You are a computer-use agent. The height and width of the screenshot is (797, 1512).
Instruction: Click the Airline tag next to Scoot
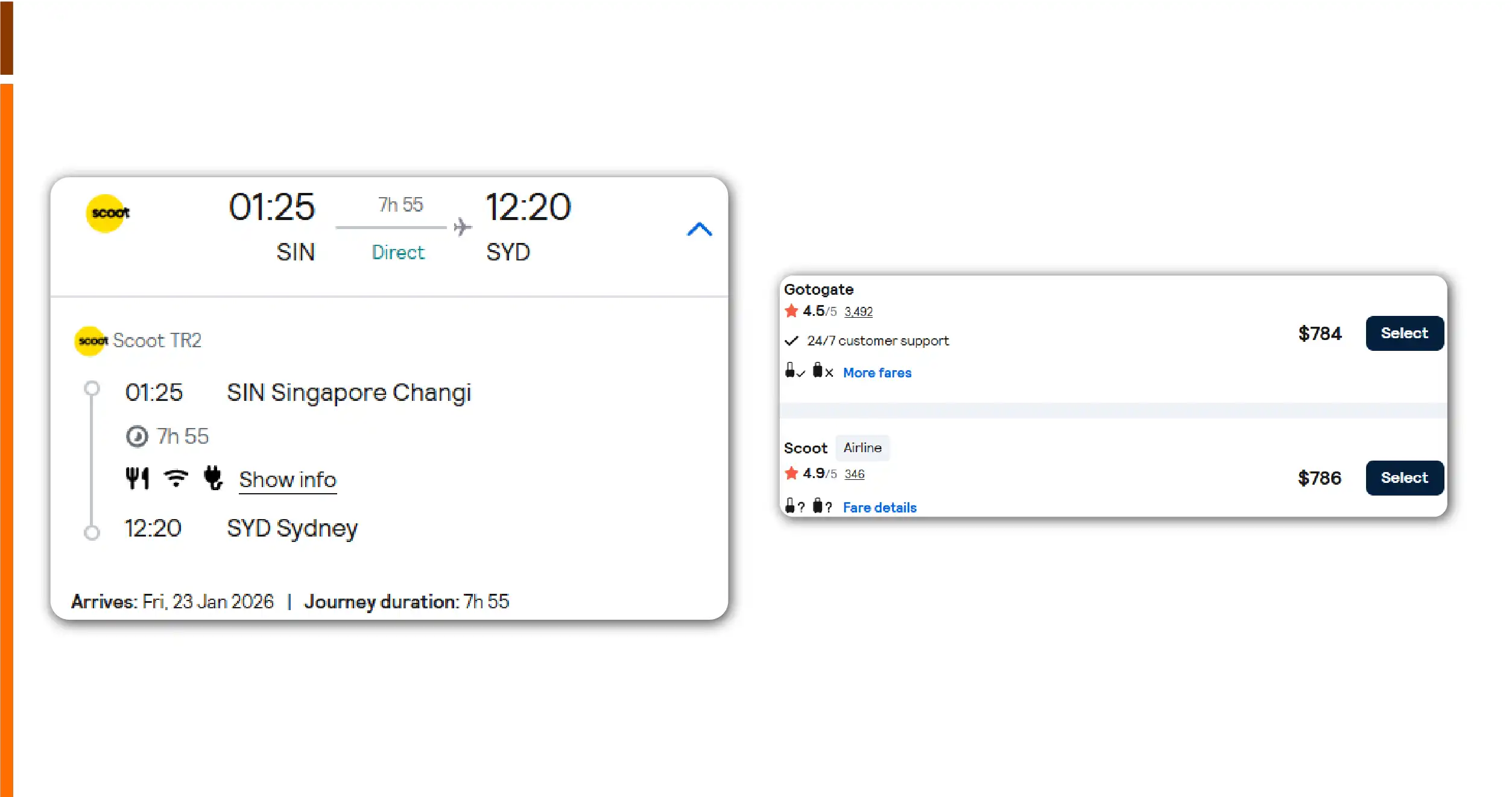click(x=862, y=448)
